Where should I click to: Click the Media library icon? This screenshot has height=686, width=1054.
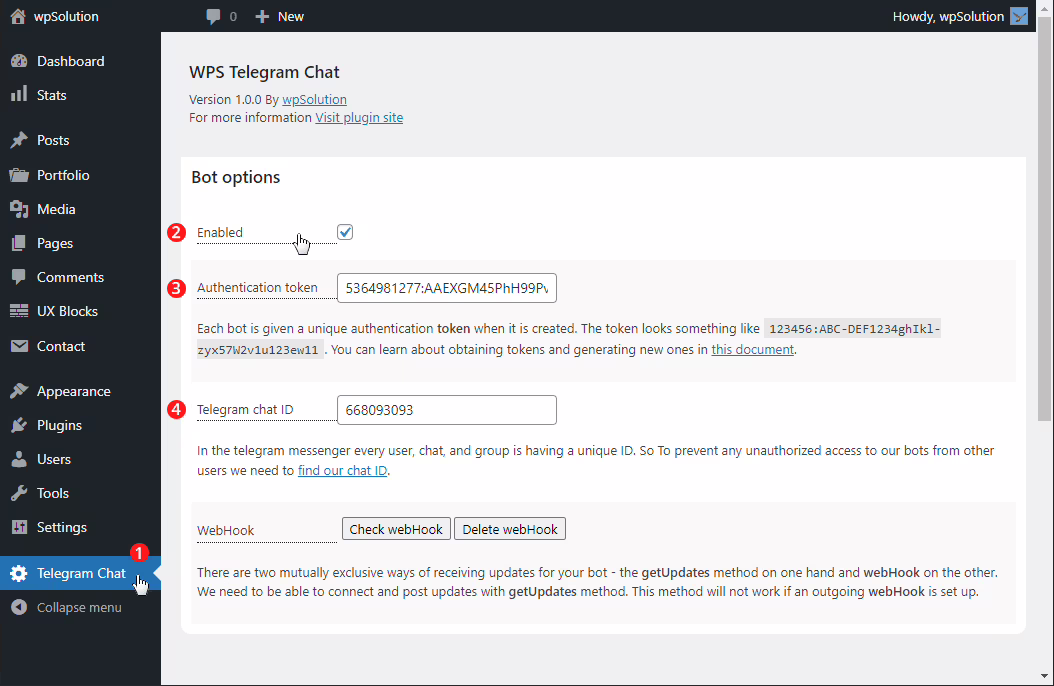(x=19, y=209)
